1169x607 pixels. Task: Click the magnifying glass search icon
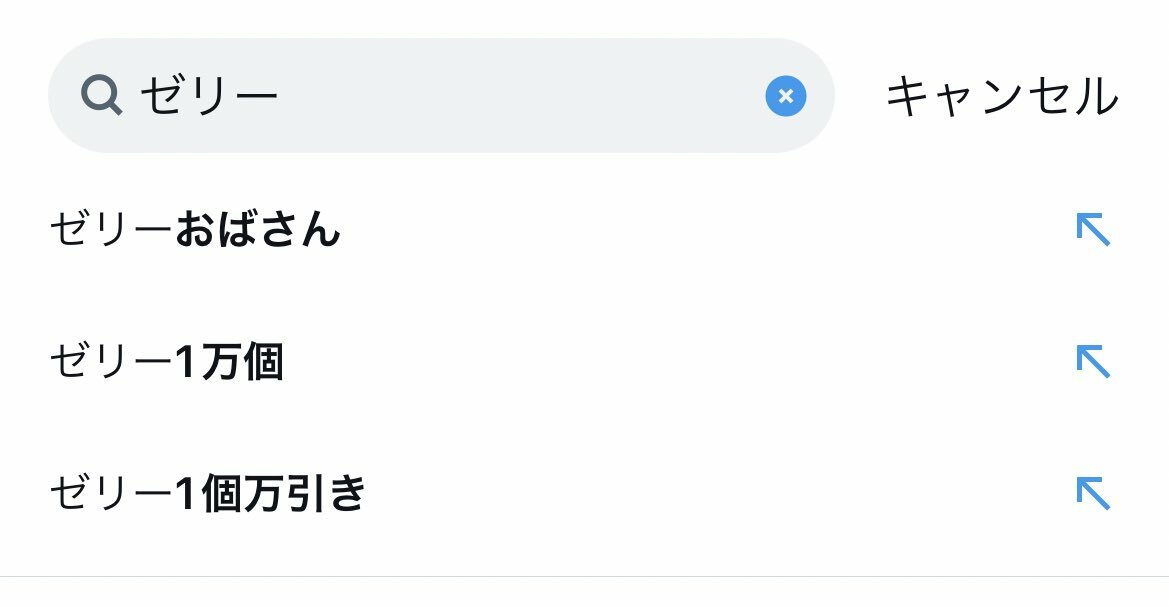[101, 96]
